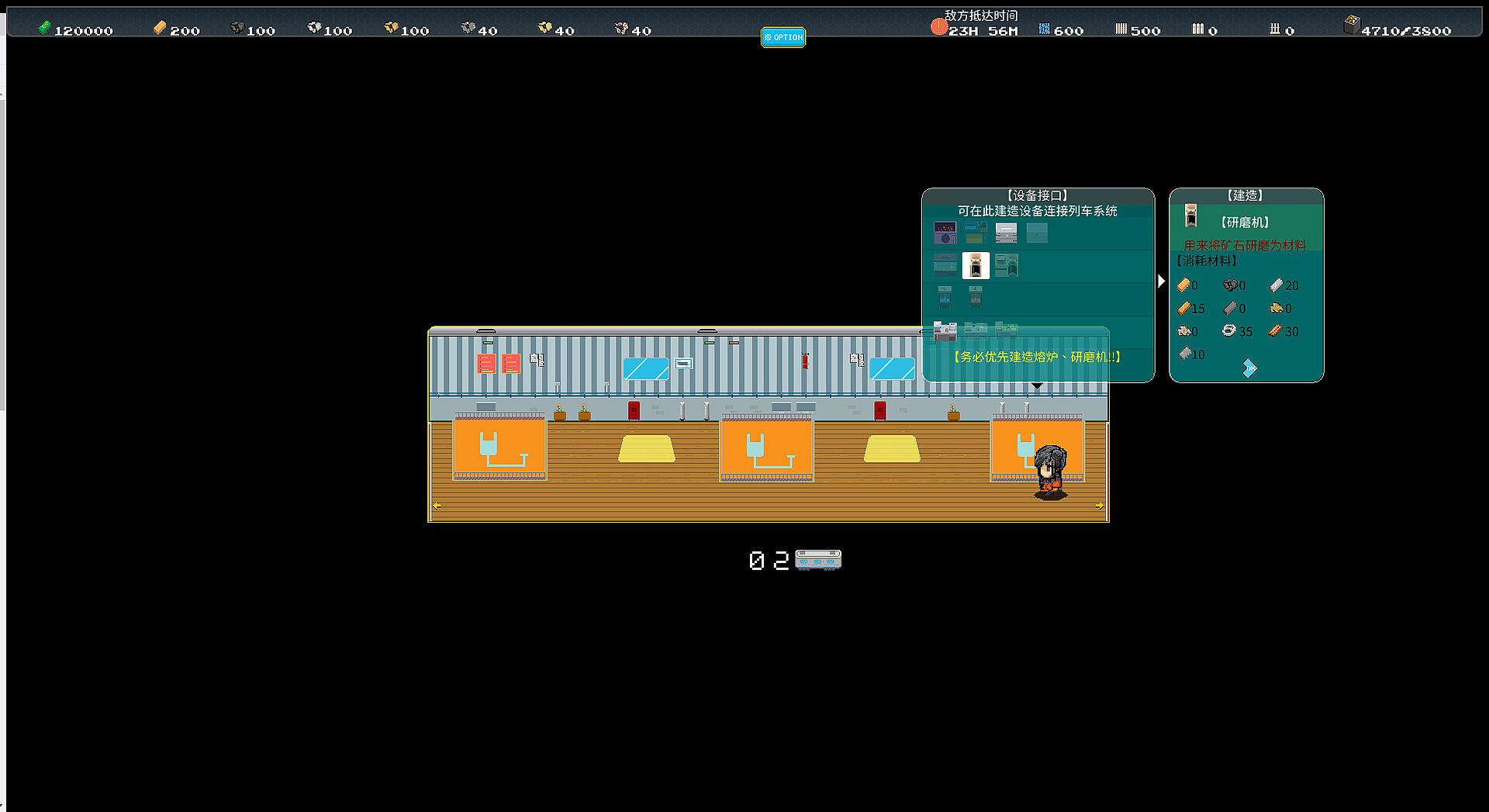Click the storage crate capacity icon
This screenshot has height=812, width=1489.
(1352, 26)
